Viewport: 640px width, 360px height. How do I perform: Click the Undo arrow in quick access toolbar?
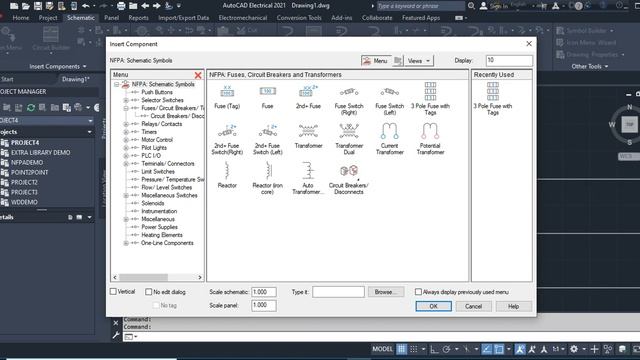click(x=85, y=6)
